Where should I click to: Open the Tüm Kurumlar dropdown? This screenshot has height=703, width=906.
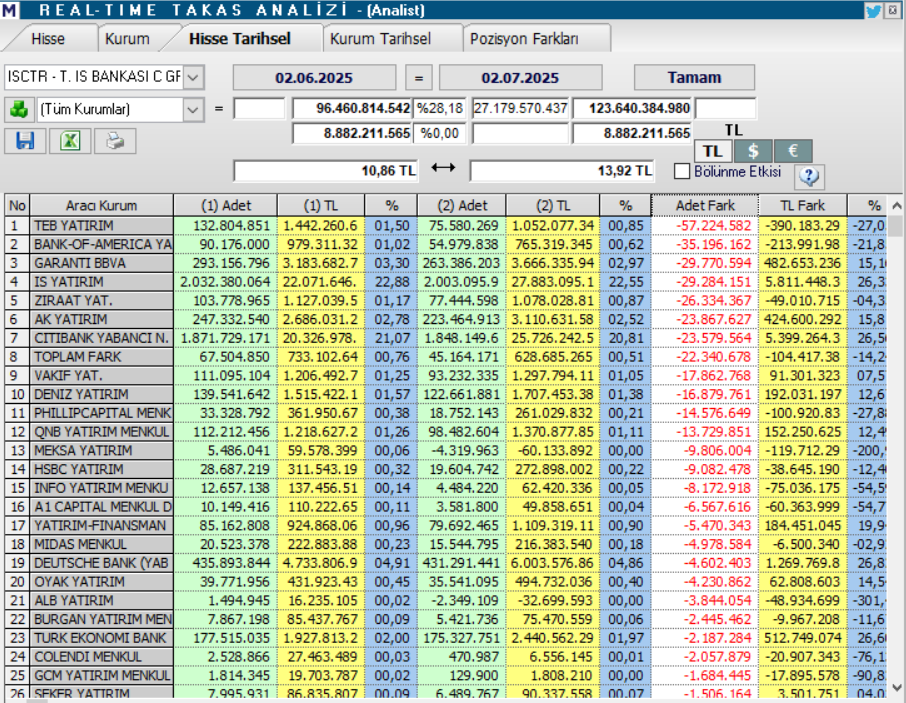194,109
